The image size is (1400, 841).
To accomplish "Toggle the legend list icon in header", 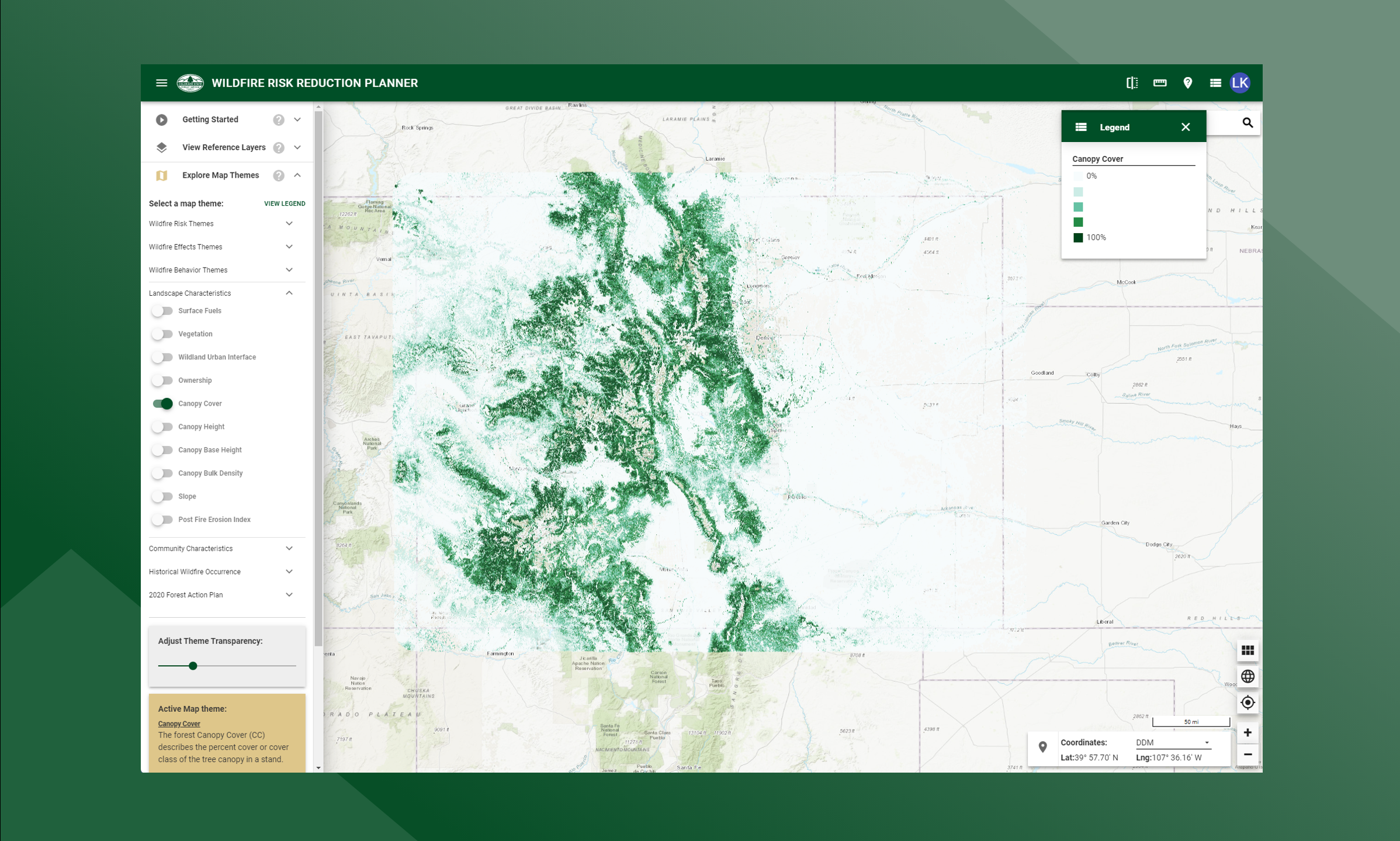I will tap(1215, 83).
